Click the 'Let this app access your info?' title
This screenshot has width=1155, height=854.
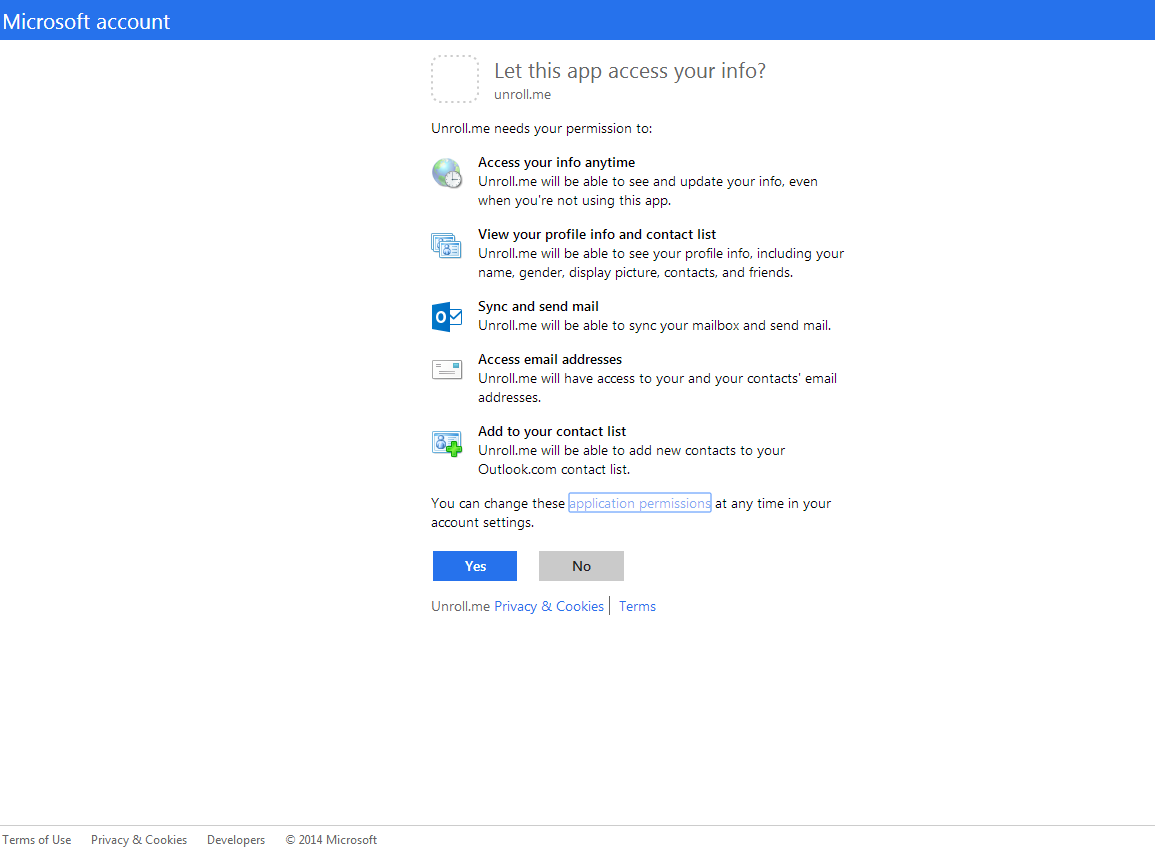[x=630, y=71]
